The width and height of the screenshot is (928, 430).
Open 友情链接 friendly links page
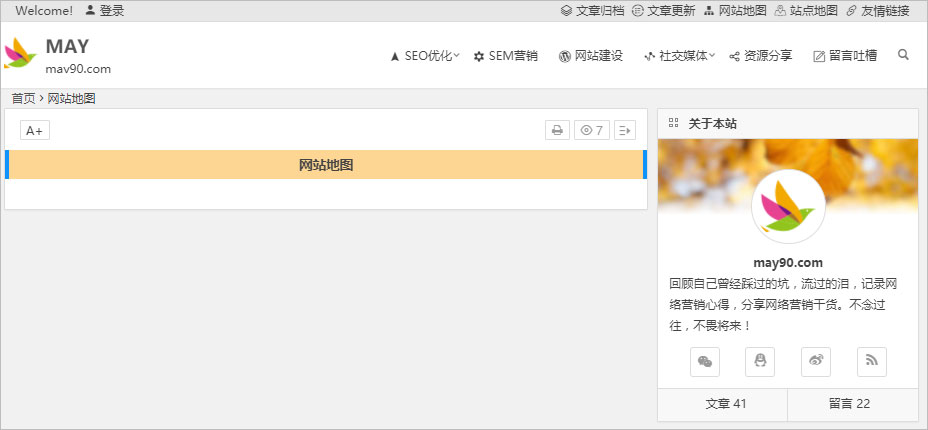point(878,11)
